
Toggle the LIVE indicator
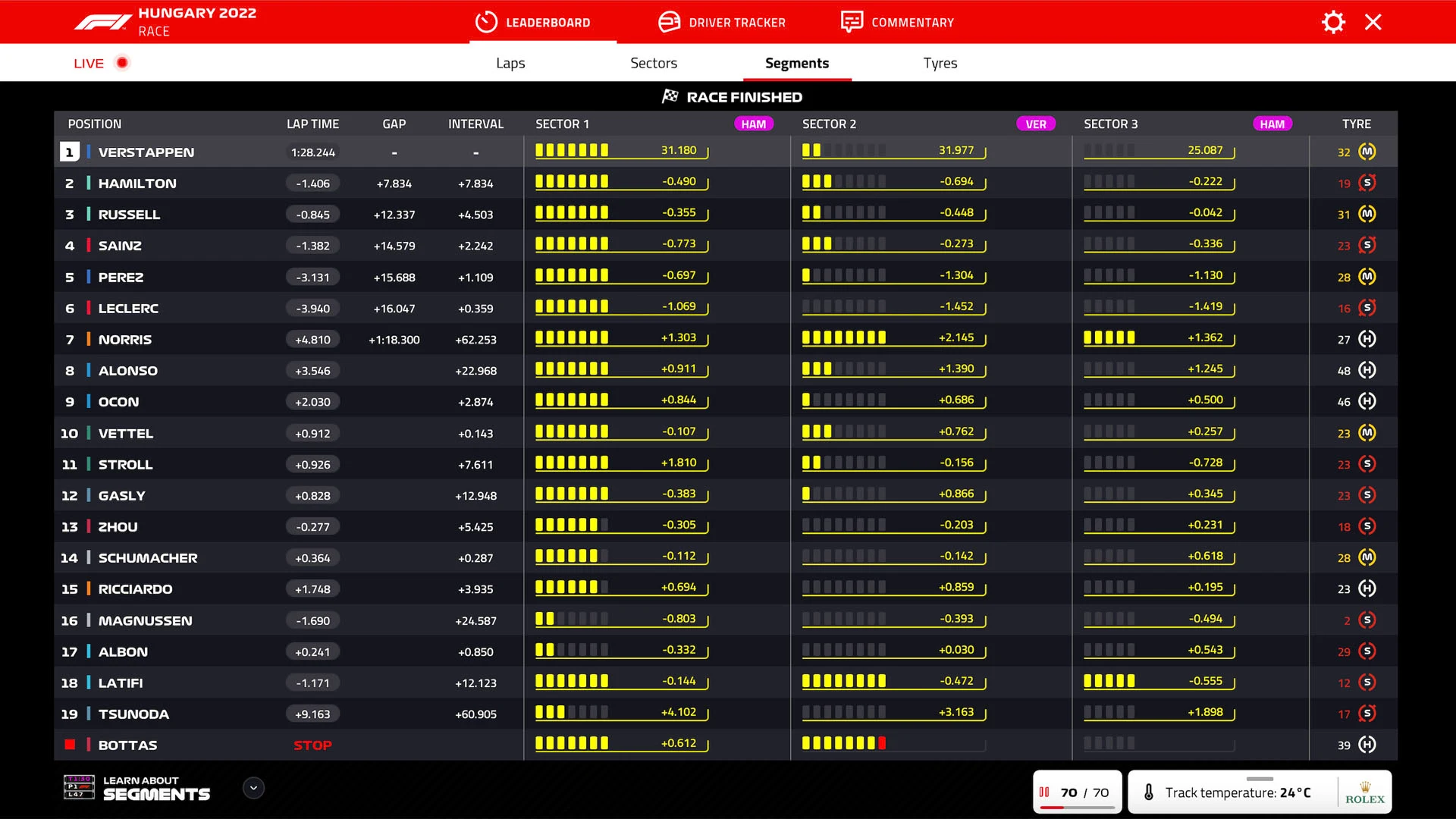coord(102,63)
